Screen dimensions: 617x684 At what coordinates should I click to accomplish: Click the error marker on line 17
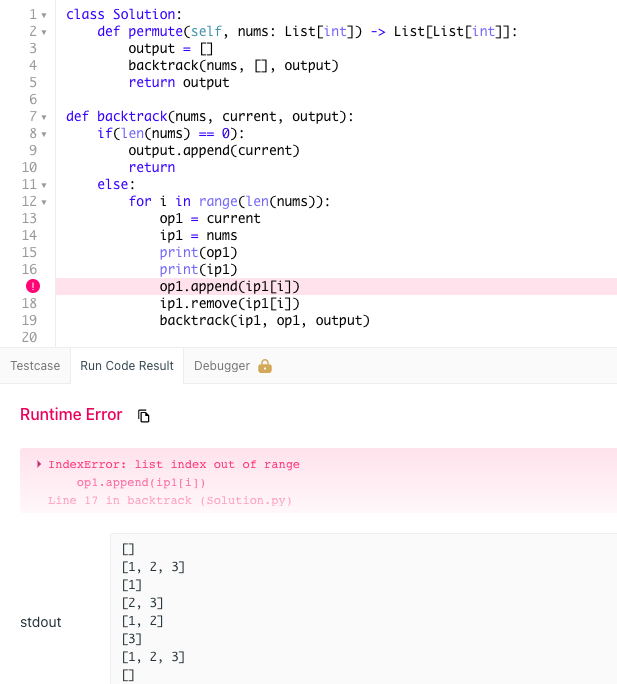coord(33,286)
